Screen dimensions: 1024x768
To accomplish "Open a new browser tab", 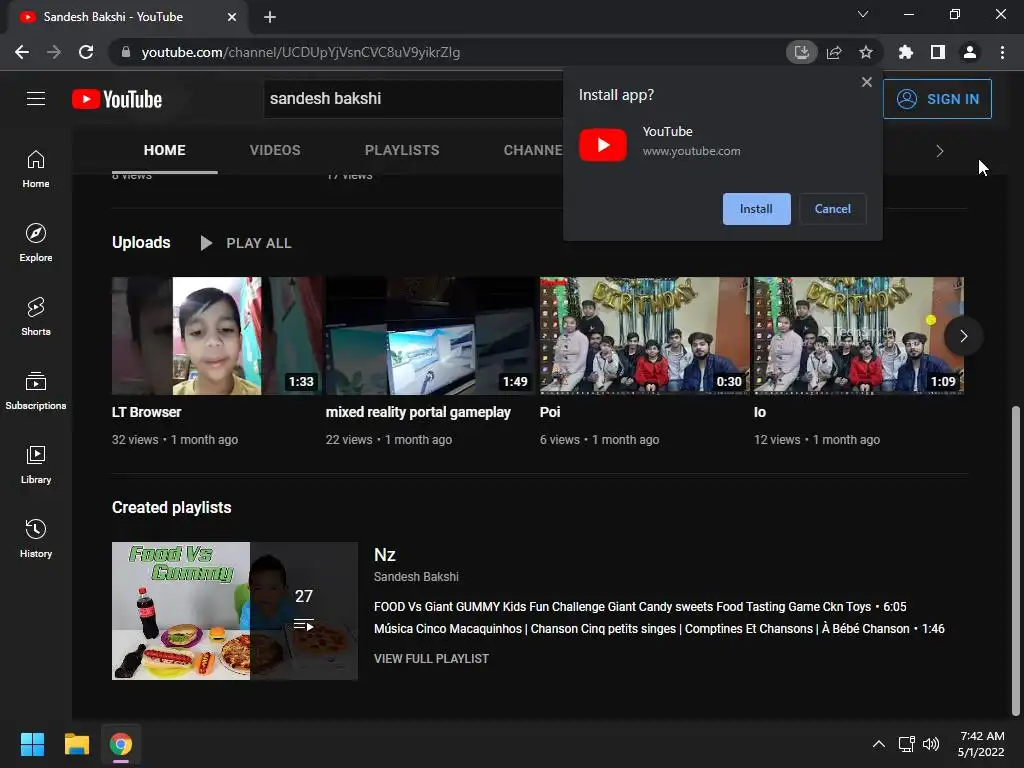I will coord(270,17).
